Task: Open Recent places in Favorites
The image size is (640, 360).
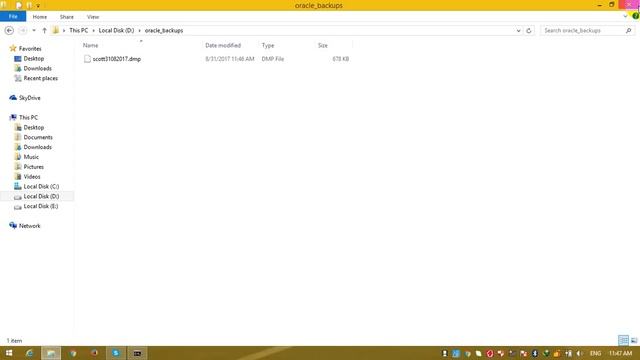Action: pos(40,78)
